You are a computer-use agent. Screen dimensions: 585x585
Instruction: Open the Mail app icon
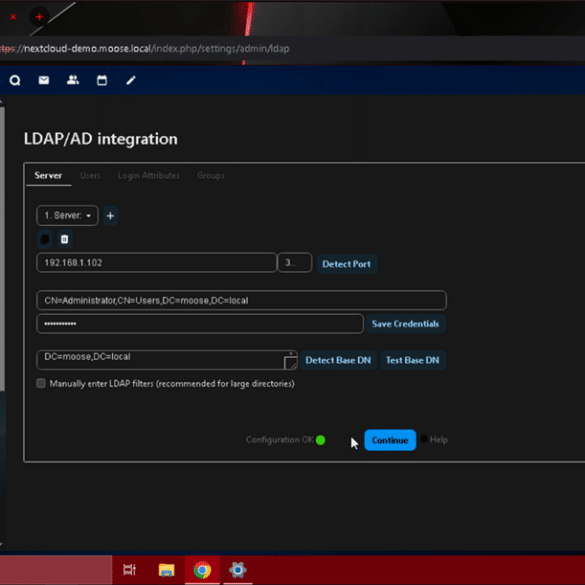[44, 80]
